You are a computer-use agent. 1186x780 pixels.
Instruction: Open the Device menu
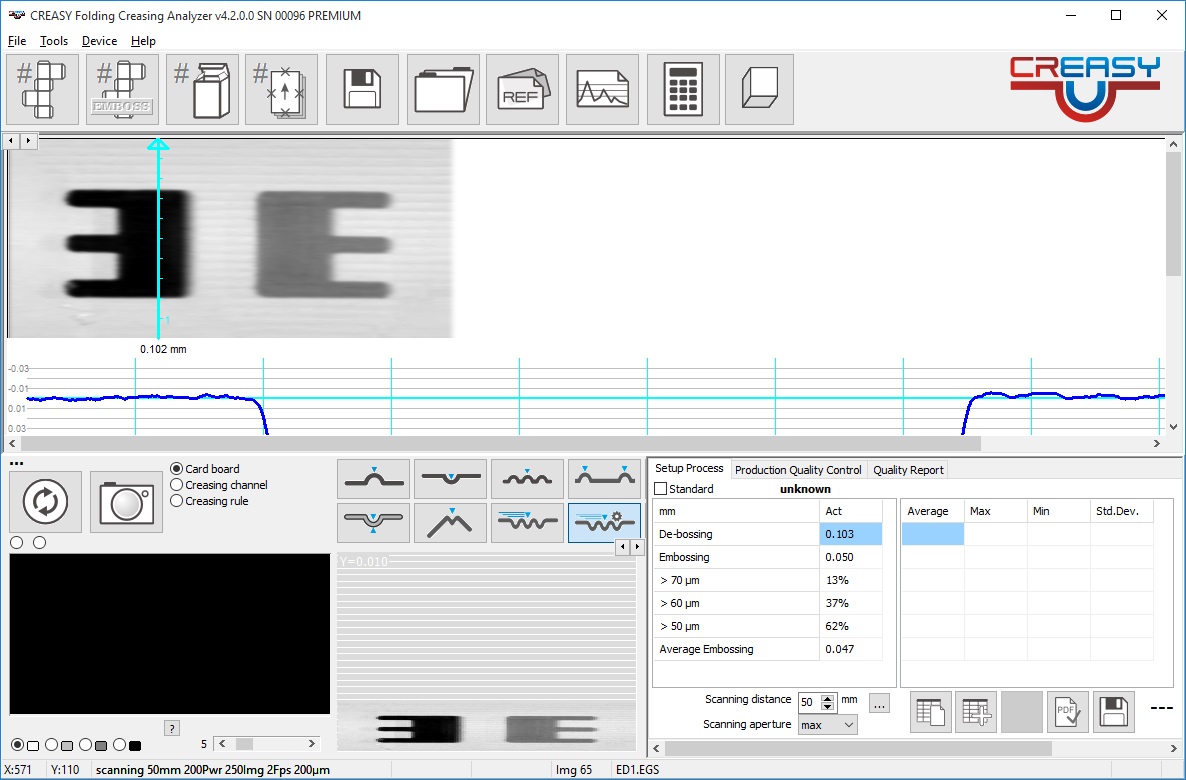tap(99, 41)
